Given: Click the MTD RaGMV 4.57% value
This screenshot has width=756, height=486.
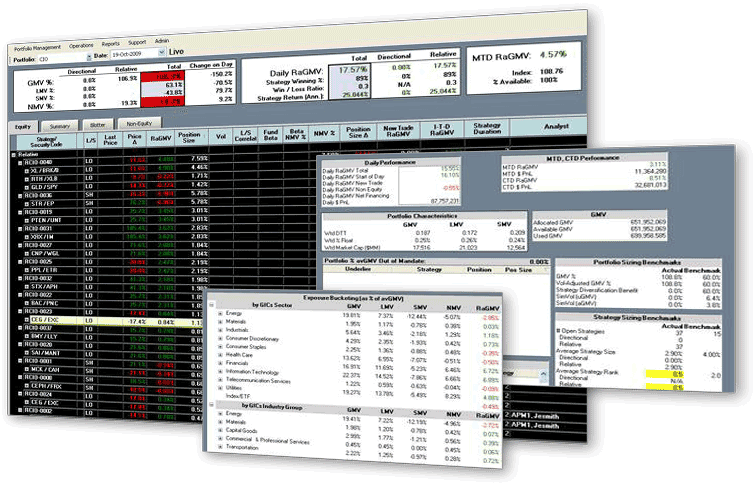Looking at the screenshot, I should click(x=553, y=54).
